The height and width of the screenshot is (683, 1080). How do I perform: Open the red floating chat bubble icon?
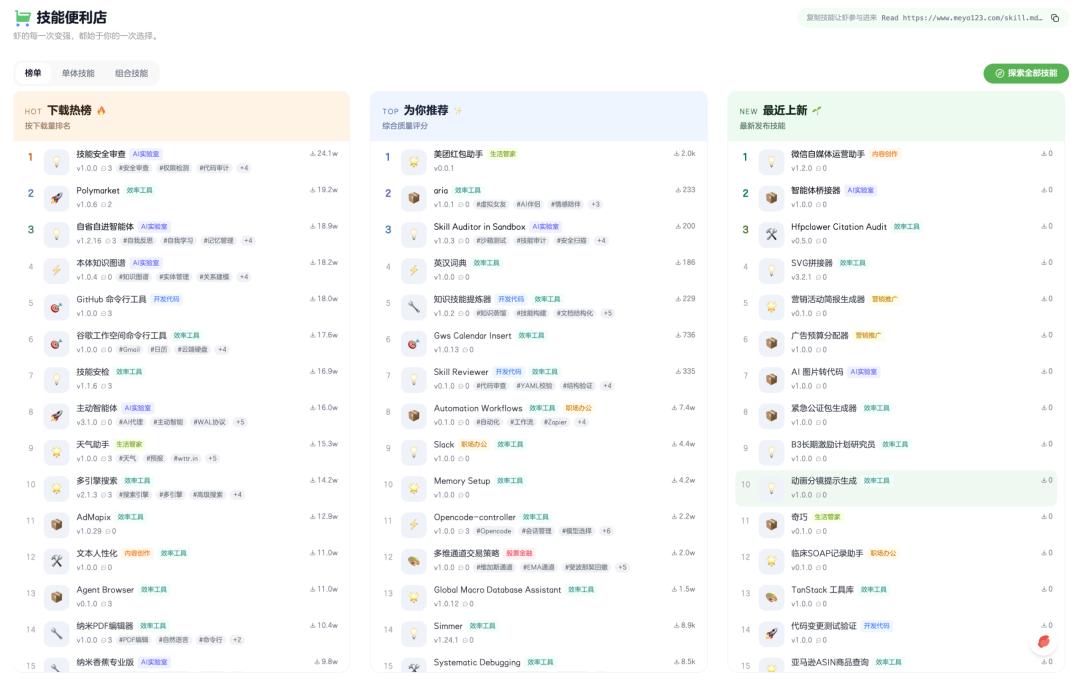click(1043, 642)
